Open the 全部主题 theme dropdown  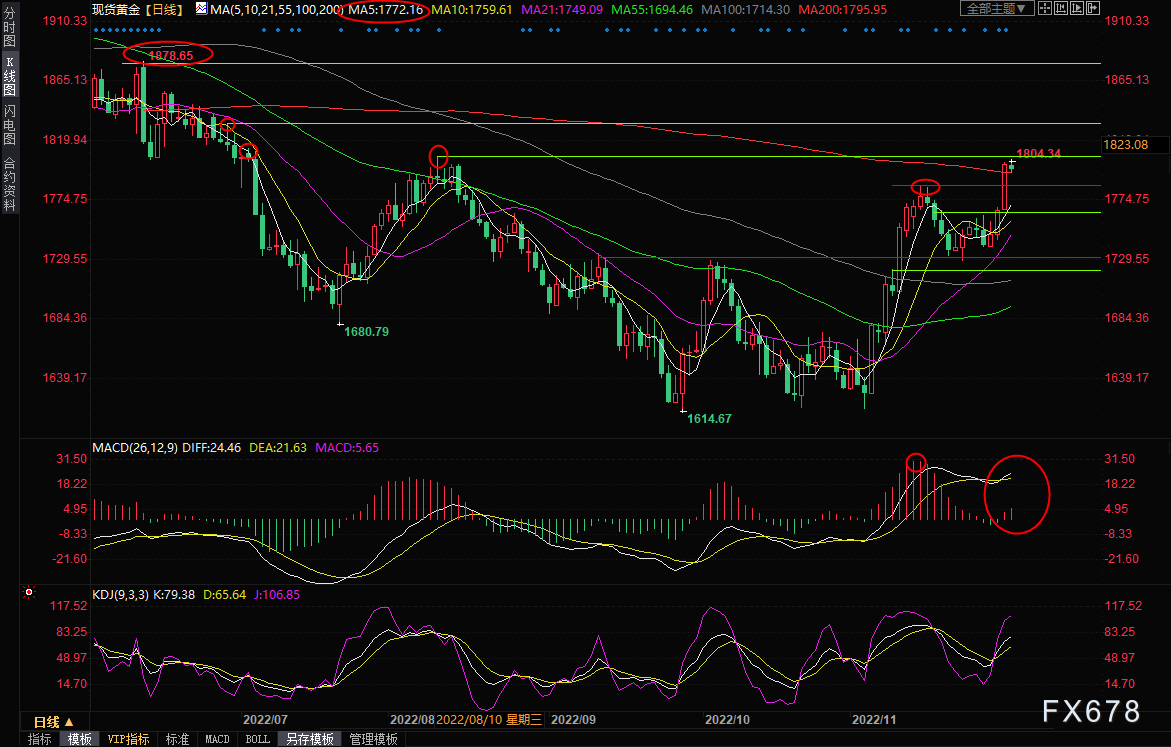(x=995, y=9)
